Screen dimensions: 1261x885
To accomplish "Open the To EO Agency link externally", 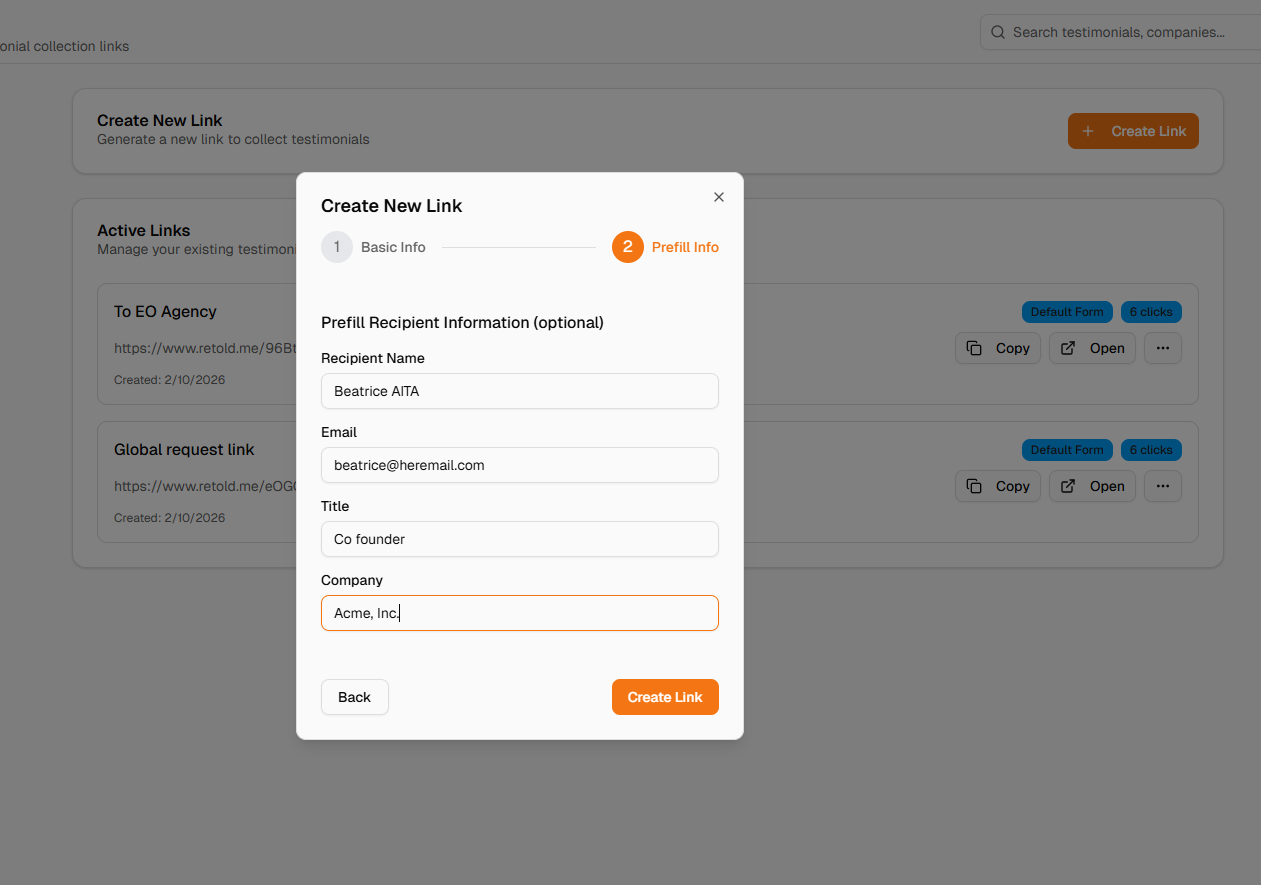I will 1092,348.
